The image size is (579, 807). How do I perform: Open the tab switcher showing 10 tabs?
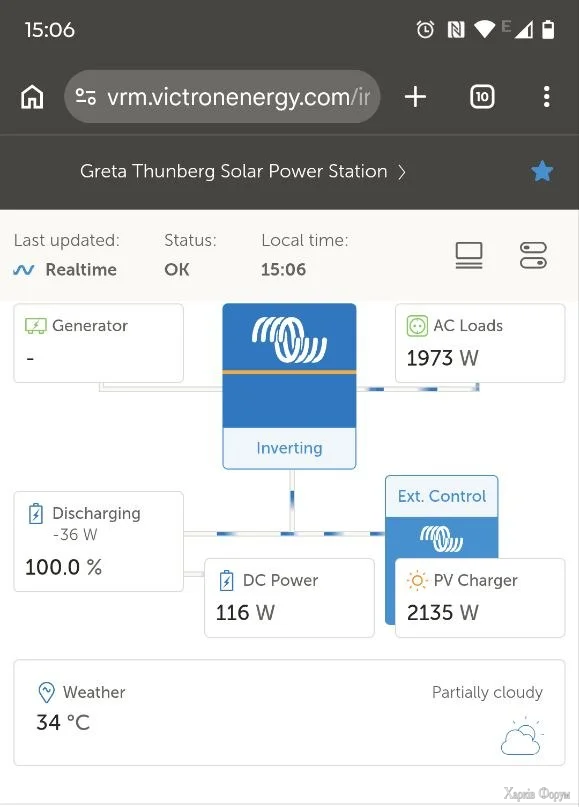[x=482, y=97]
